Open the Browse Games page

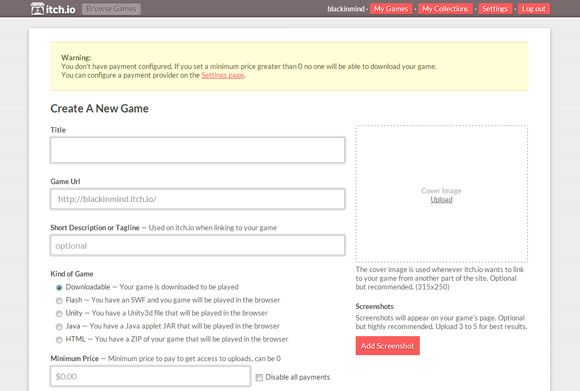click(111, 9)
